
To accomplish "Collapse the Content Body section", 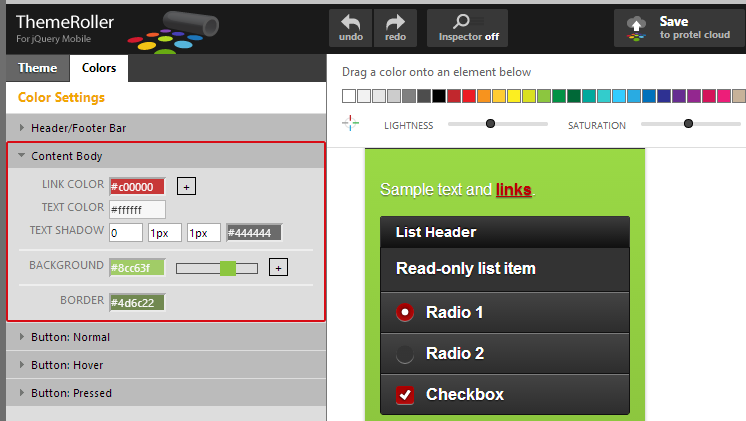I will (x=166, y=156).
